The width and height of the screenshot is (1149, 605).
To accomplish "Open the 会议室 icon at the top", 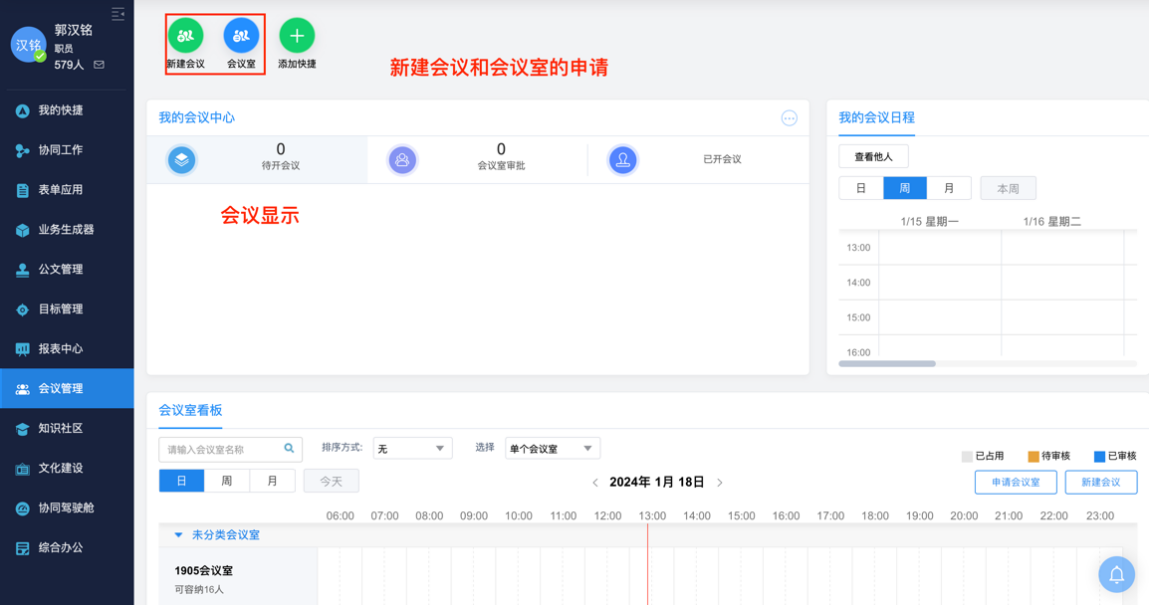I will tap(240, 36).
